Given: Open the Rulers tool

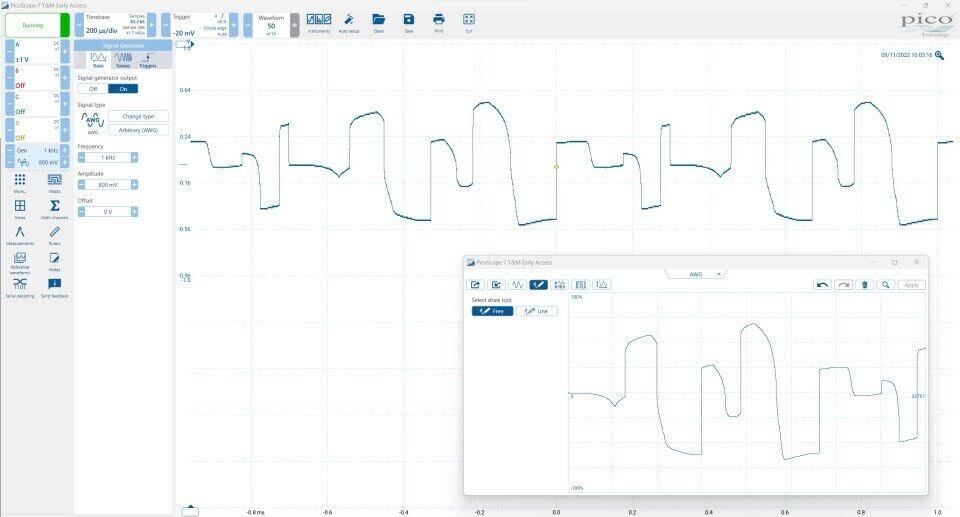Looking at the screenshot, I should tap(54, 236).
